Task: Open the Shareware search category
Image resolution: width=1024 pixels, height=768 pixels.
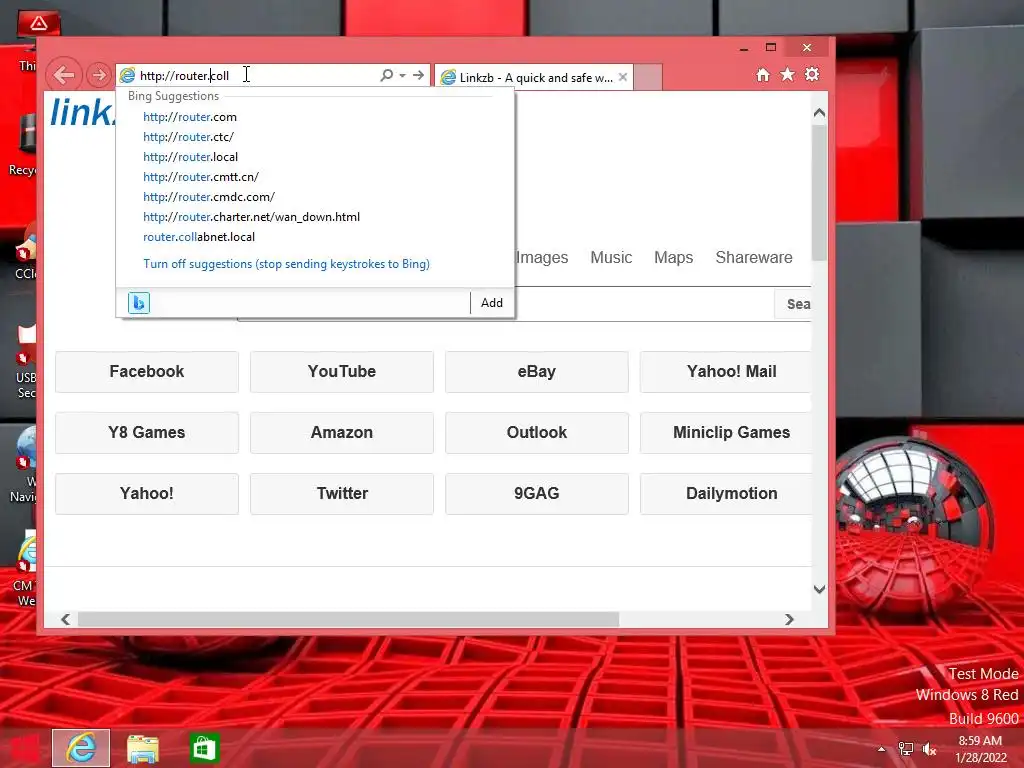Action: [754, 257]
